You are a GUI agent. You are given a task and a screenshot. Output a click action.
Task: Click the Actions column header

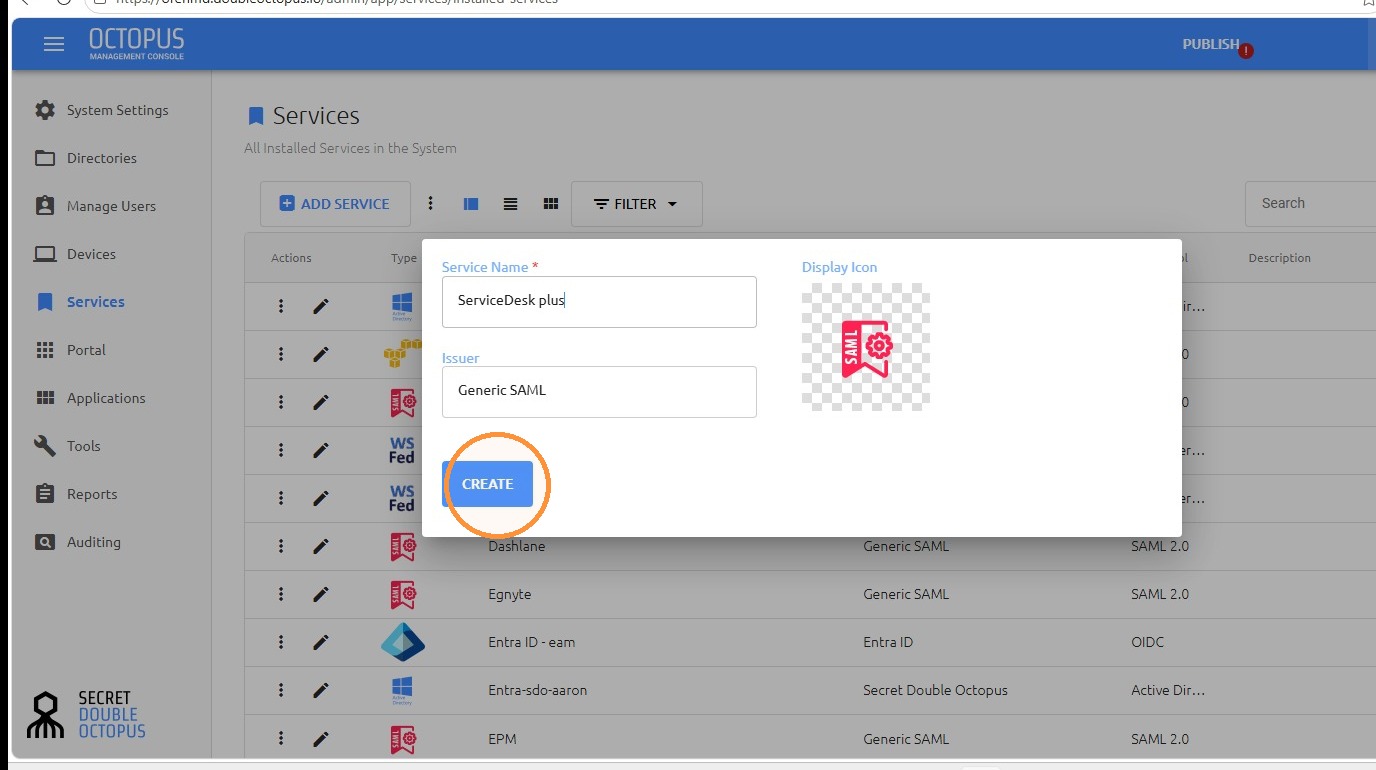[291, 258]
